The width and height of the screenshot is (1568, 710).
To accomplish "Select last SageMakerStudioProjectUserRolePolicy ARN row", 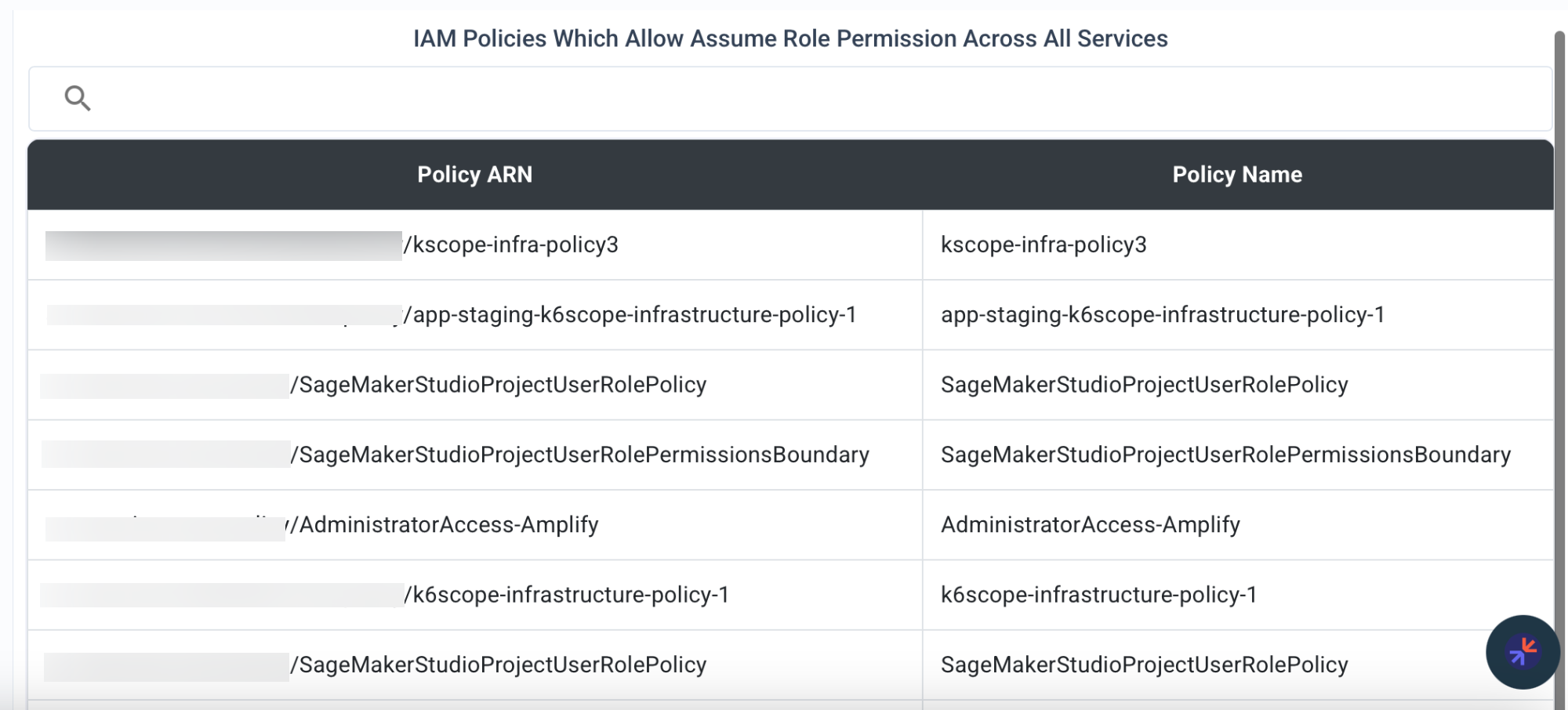I will tap(475, 665).
